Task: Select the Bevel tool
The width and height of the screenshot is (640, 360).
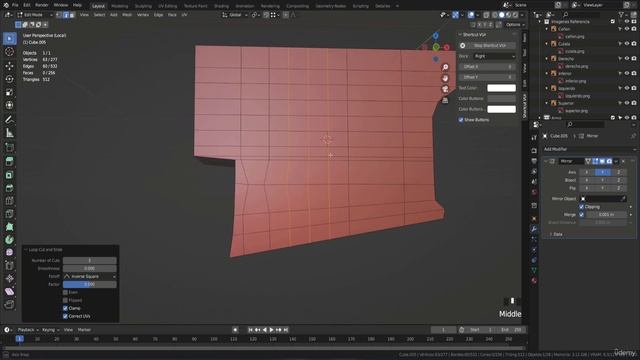Action: click(x=9, y=188)
